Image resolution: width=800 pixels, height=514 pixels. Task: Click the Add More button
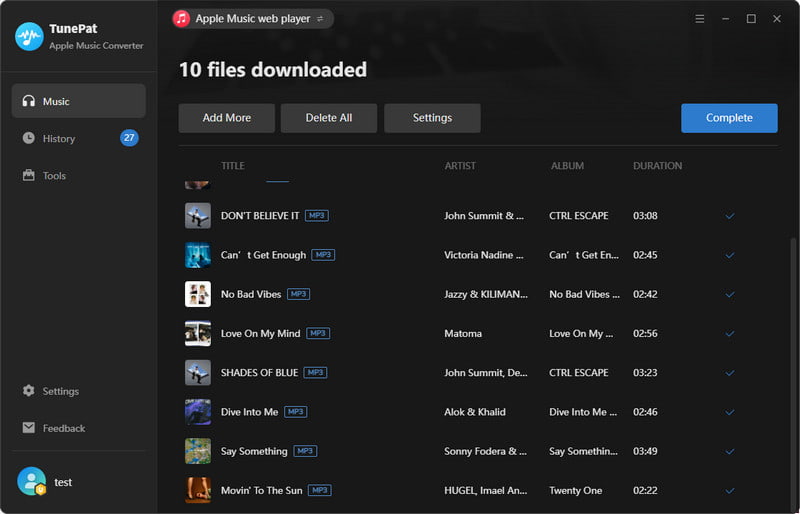tap(227, 118)
